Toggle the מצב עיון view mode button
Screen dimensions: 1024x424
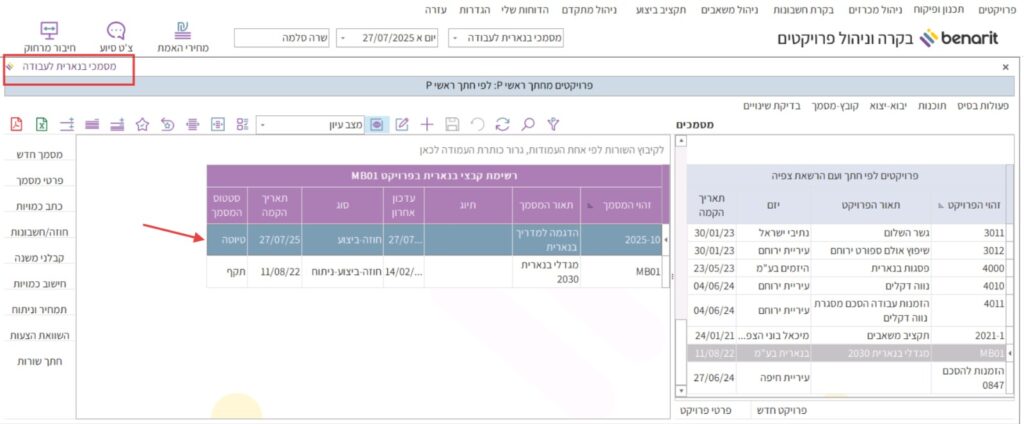tap(377, 124)
